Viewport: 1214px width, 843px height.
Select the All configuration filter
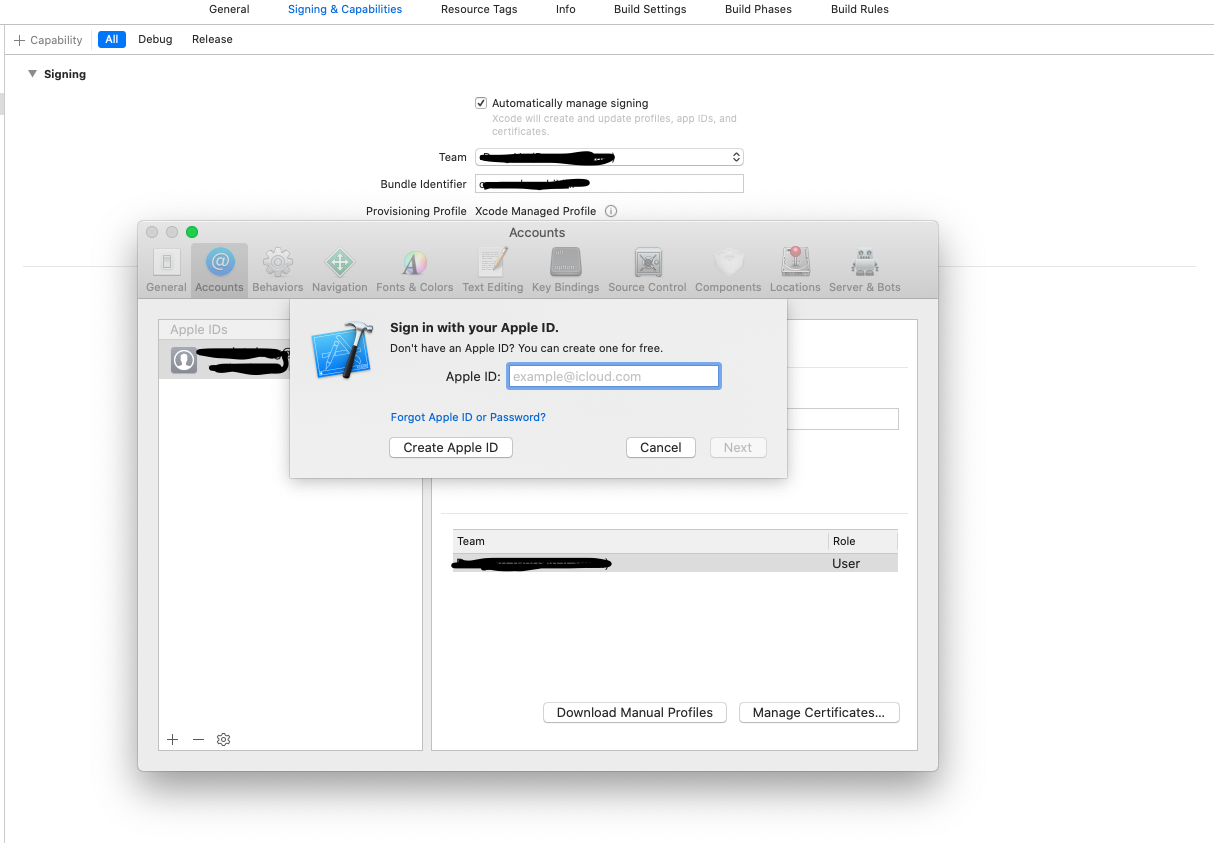click(112, 39)
